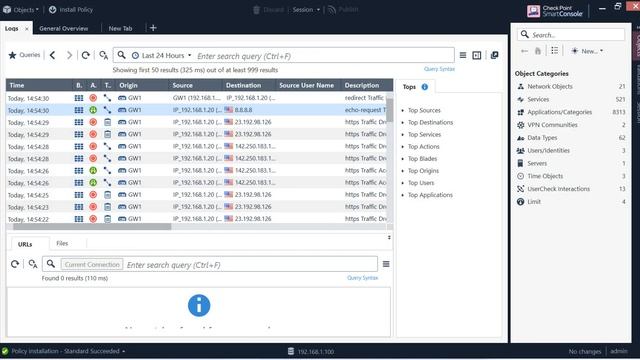This screenshot has width=640, height=360.
Task: Click the Publish button
Action: point(343,9)
